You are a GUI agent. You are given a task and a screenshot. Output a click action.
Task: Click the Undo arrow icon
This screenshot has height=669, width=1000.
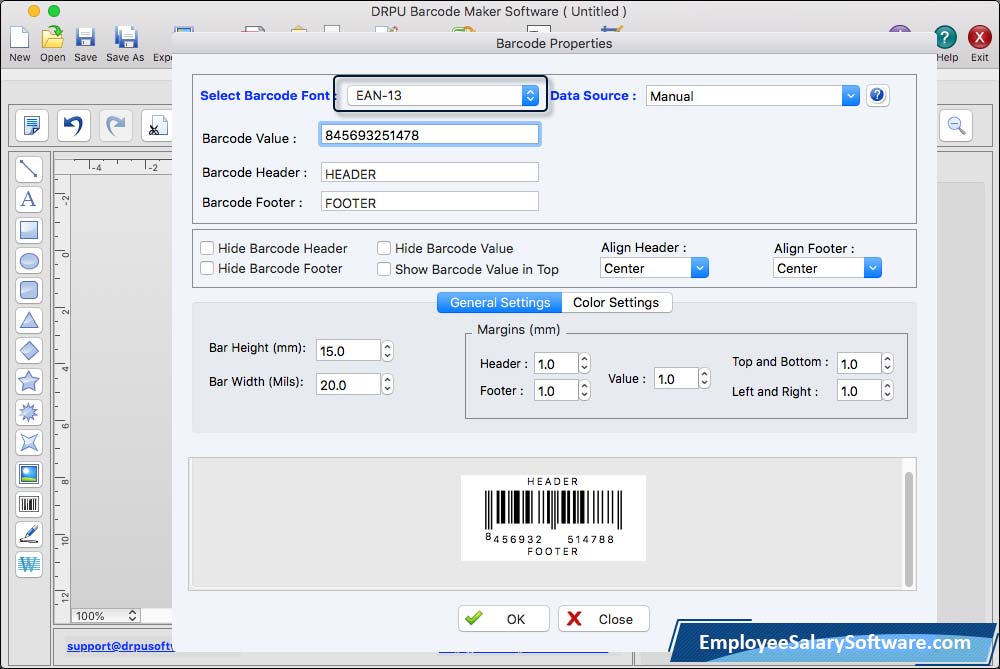click(73, 125)
